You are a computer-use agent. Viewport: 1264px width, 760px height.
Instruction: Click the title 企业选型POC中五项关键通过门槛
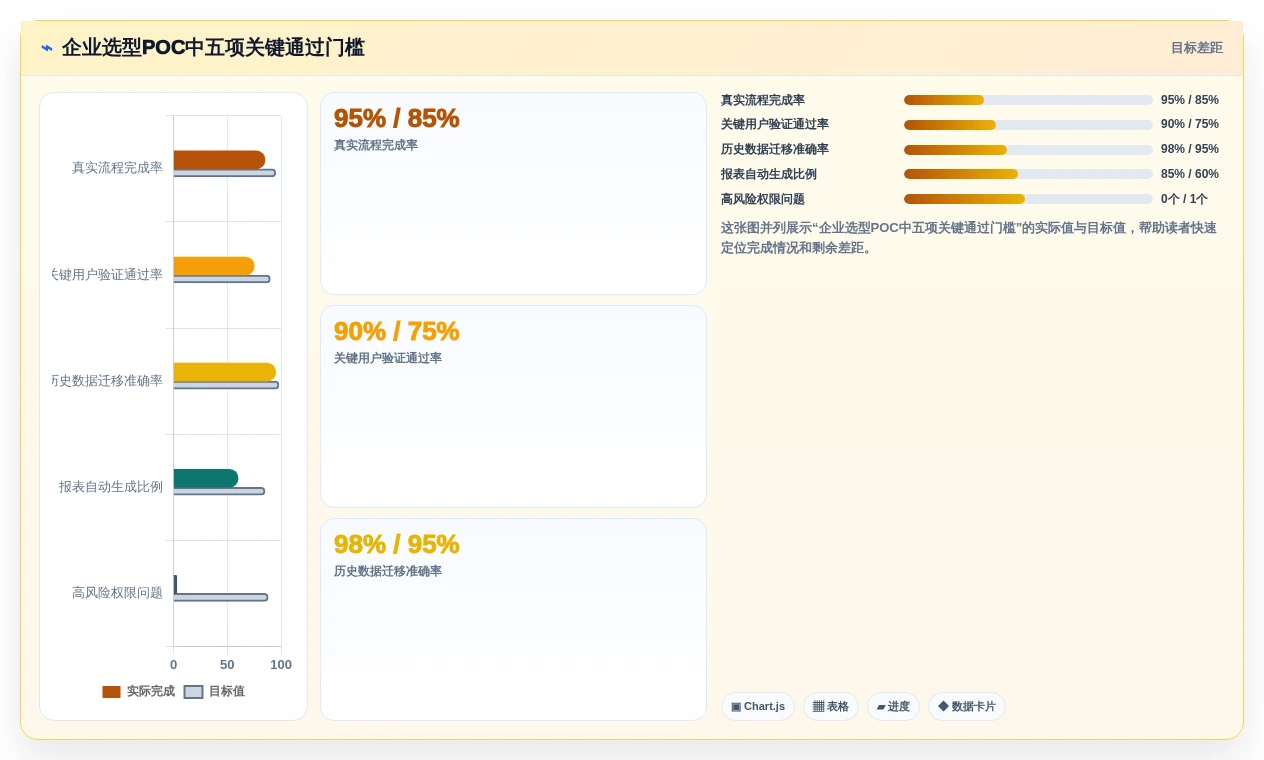[213, 48]
